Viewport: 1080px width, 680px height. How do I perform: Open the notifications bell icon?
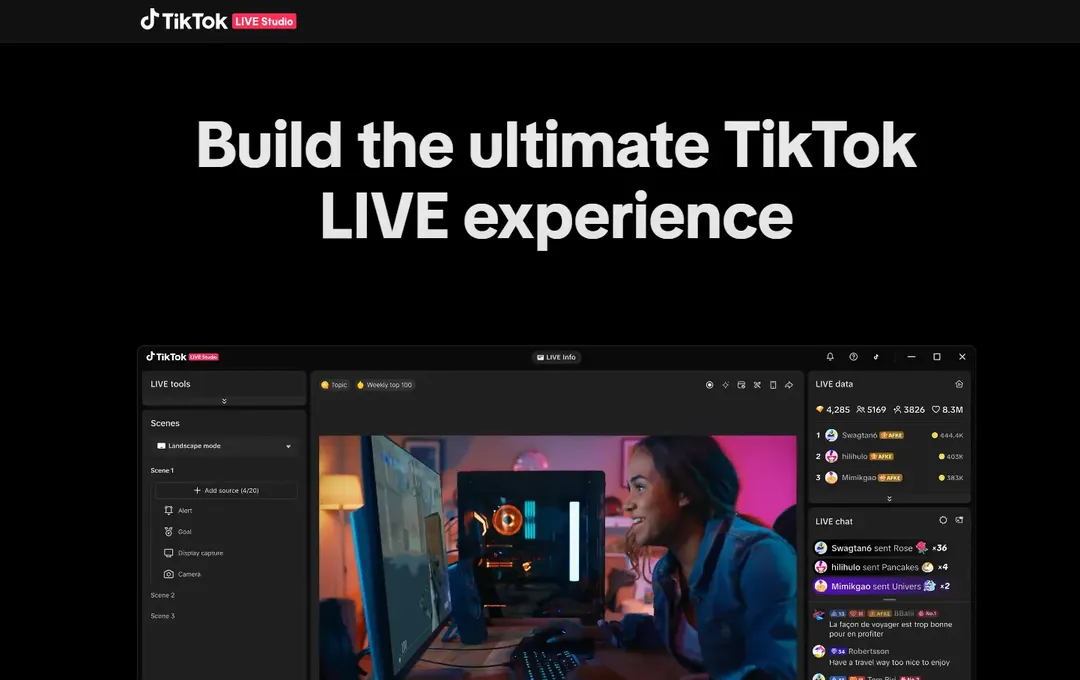tap(830, 357)
